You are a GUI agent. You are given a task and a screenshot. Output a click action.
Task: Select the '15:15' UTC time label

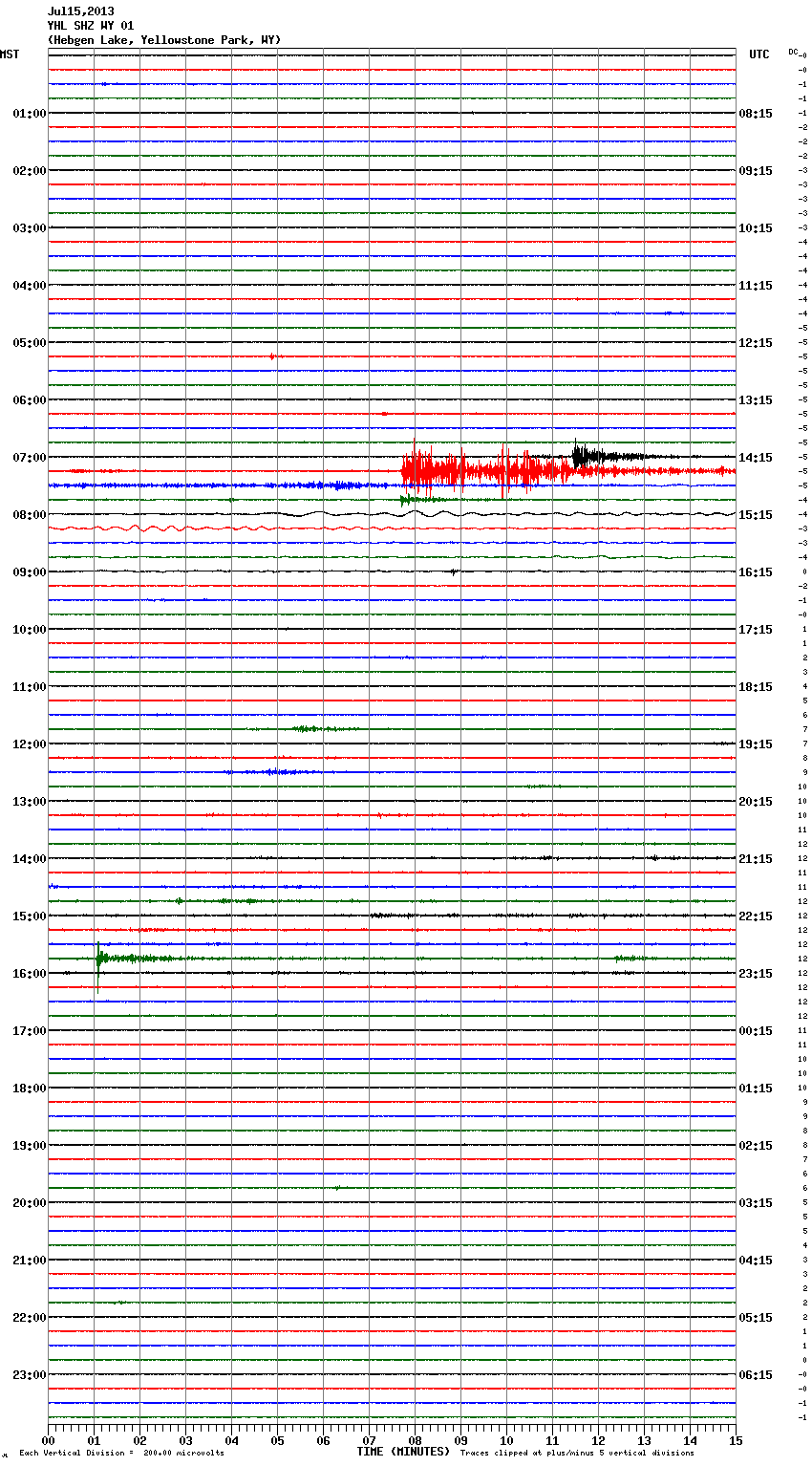pos(756,515)
